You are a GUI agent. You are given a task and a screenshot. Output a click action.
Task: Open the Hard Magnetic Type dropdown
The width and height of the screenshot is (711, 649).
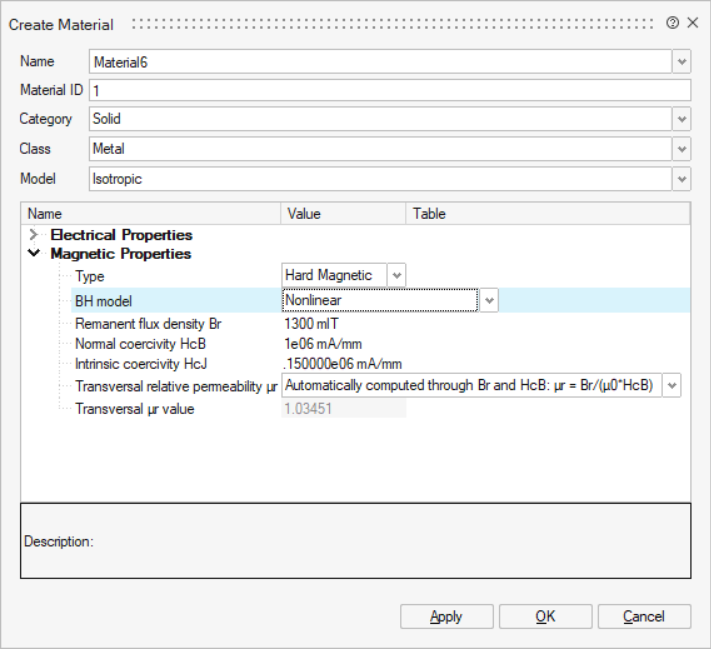pos(396,275)
